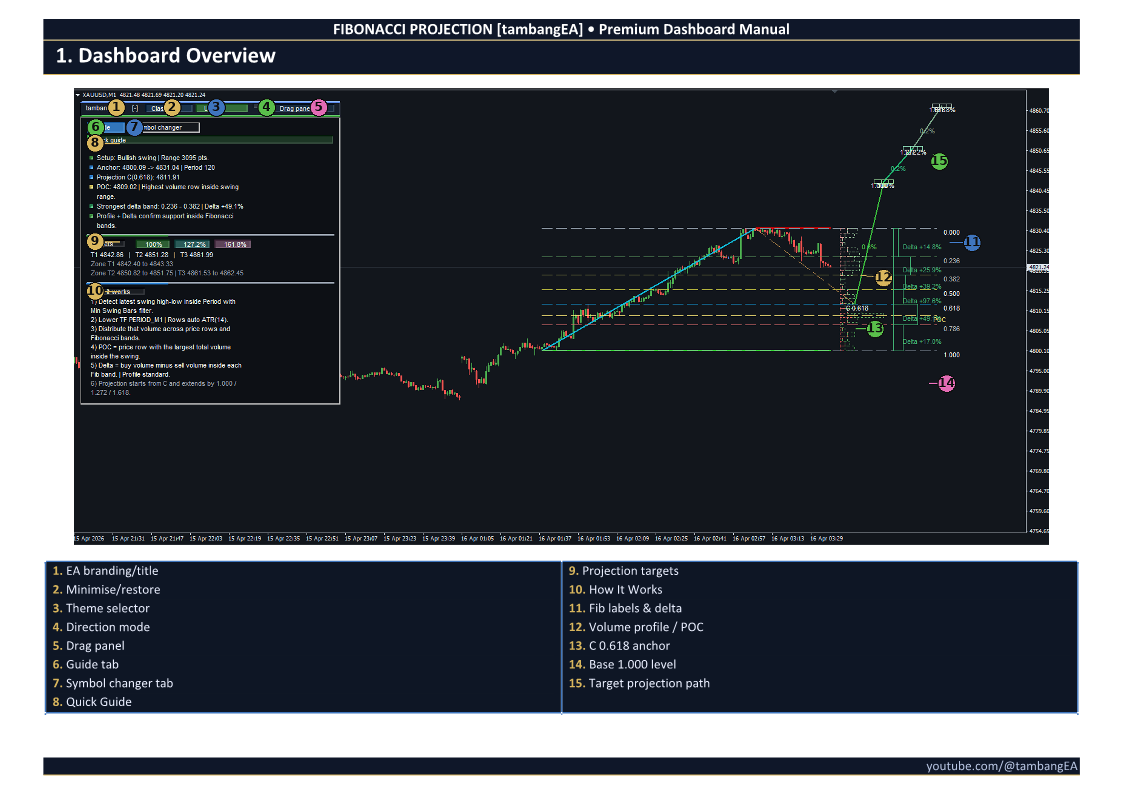Expand the XAUUSD,M1 chart title arrow

click(78, 95)
